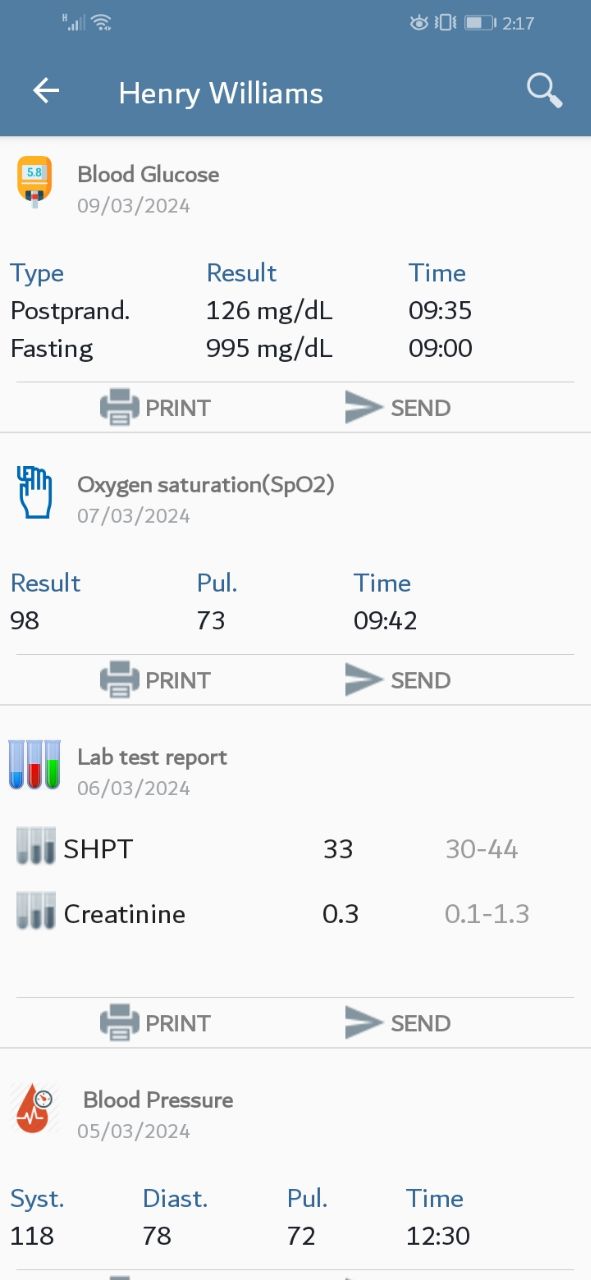Open search with magnifier icon
Image resolution: width=591 pixels, height=1280 pixels.
[544, 91]
